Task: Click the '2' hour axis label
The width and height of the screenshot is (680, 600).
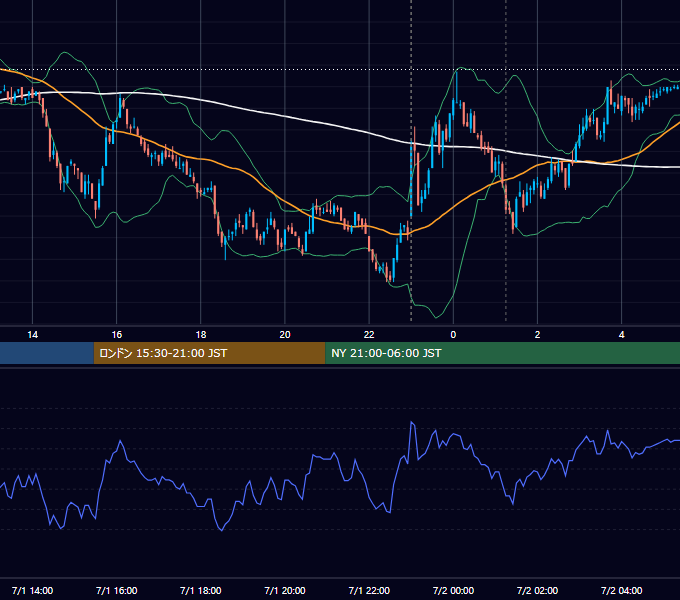Action: (x=537, y=335)
